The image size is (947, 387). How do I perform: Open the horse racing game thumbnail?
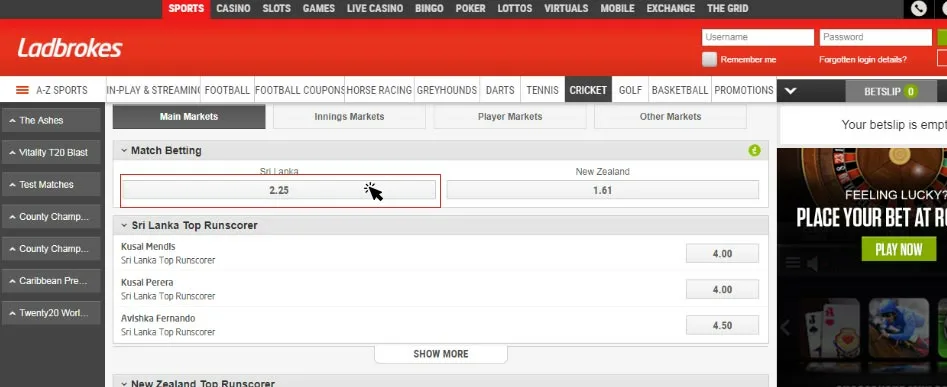pyautogui.click(x=898, y=327)
